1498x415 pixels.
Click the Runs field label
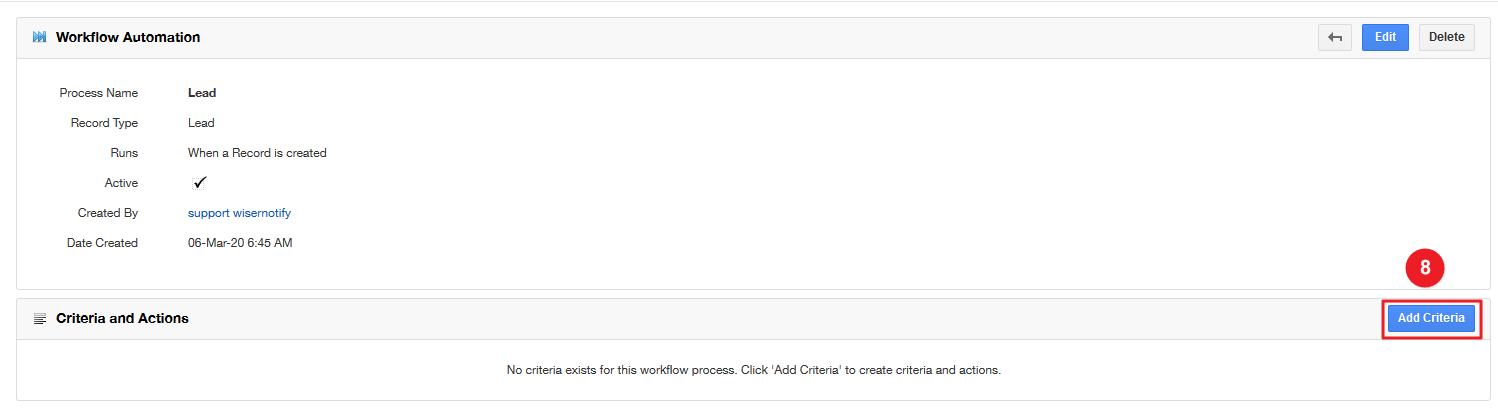[x=124, y=153]
